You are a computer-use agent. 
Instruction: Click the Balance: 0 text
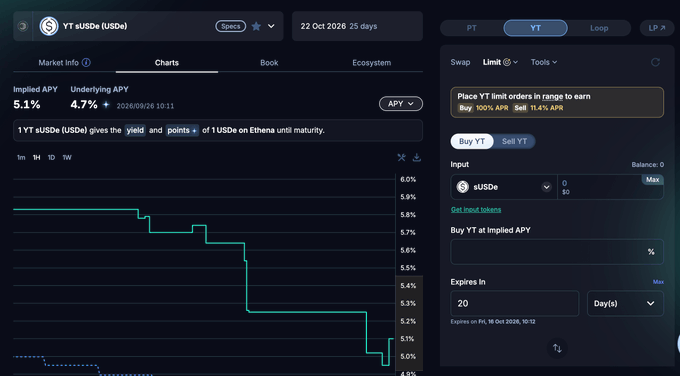pyautogui.click(x=647, y=165)
